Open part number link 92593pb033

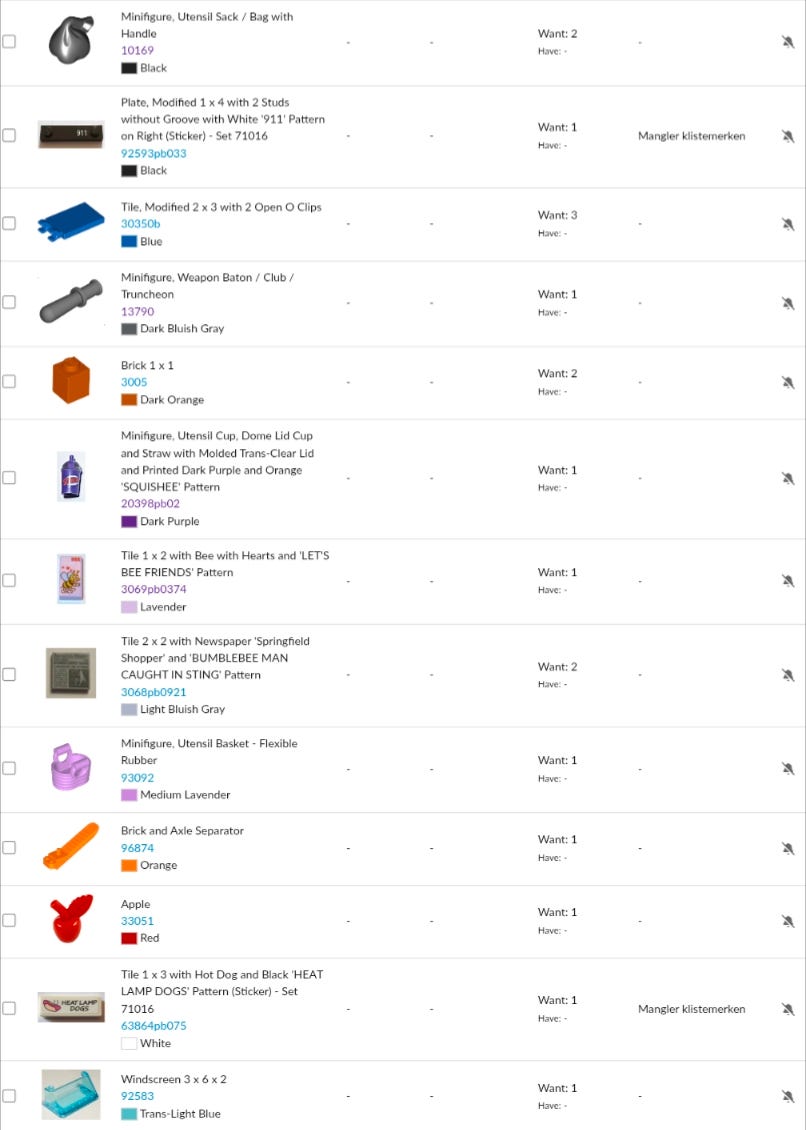pos(153,153)
